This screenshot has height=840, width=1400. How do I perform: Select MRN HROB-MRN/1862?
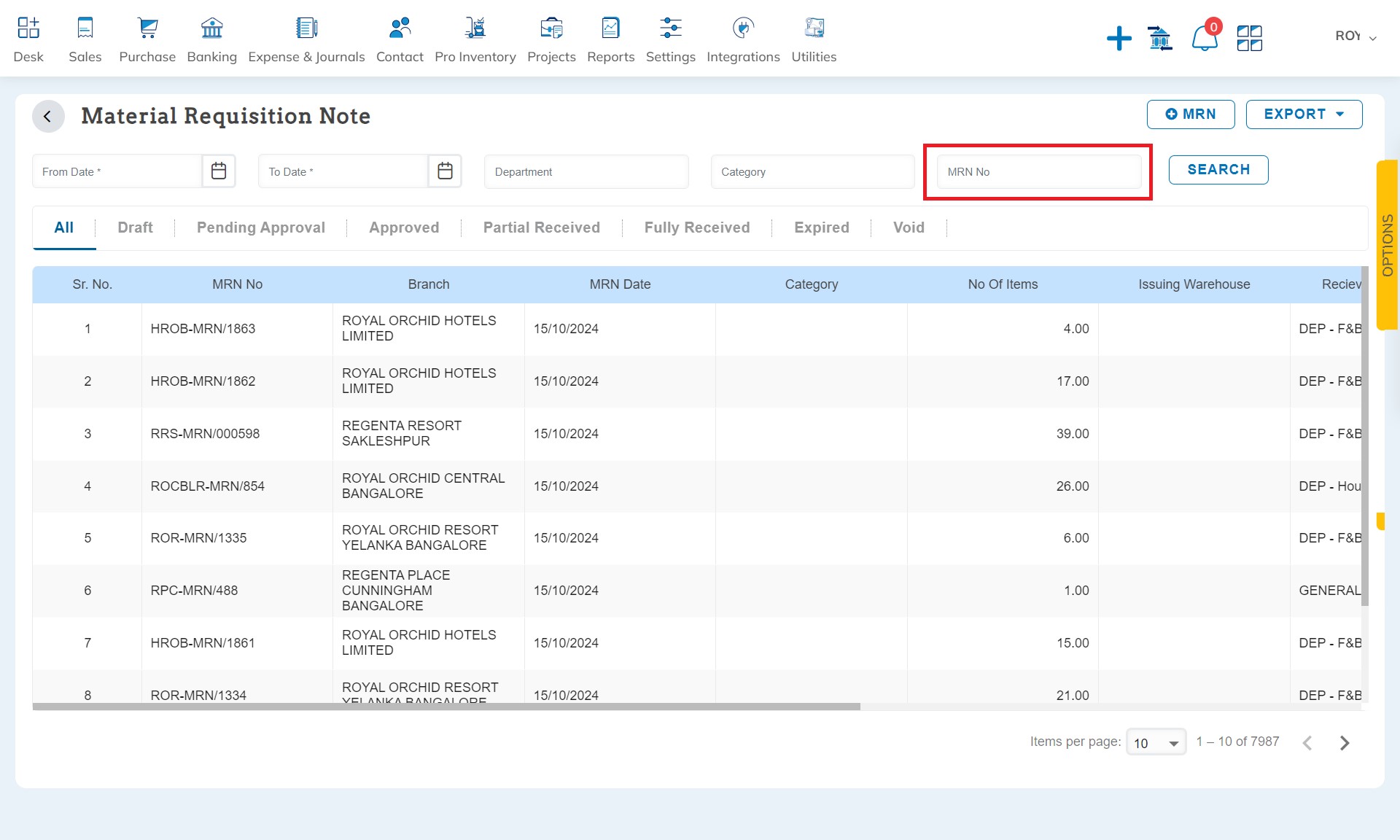pyautogui.click(x=203, y=381)
